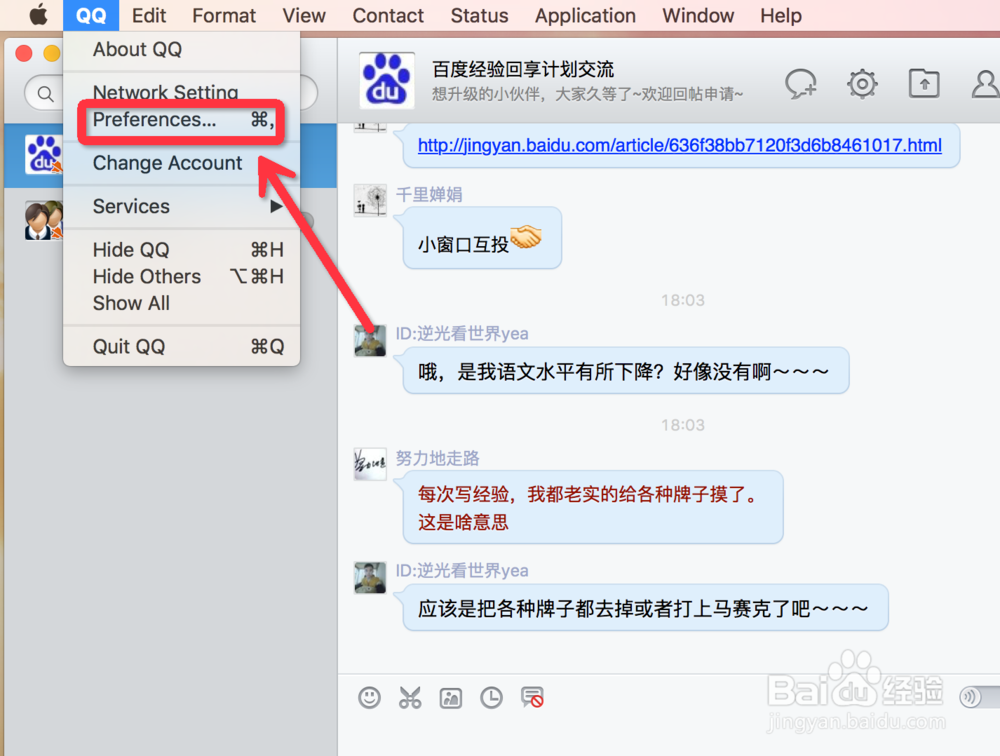Open the jingyan.baidu.com article link
The width and height of the screenshot is (1000, 756).
tap(678, 145)
